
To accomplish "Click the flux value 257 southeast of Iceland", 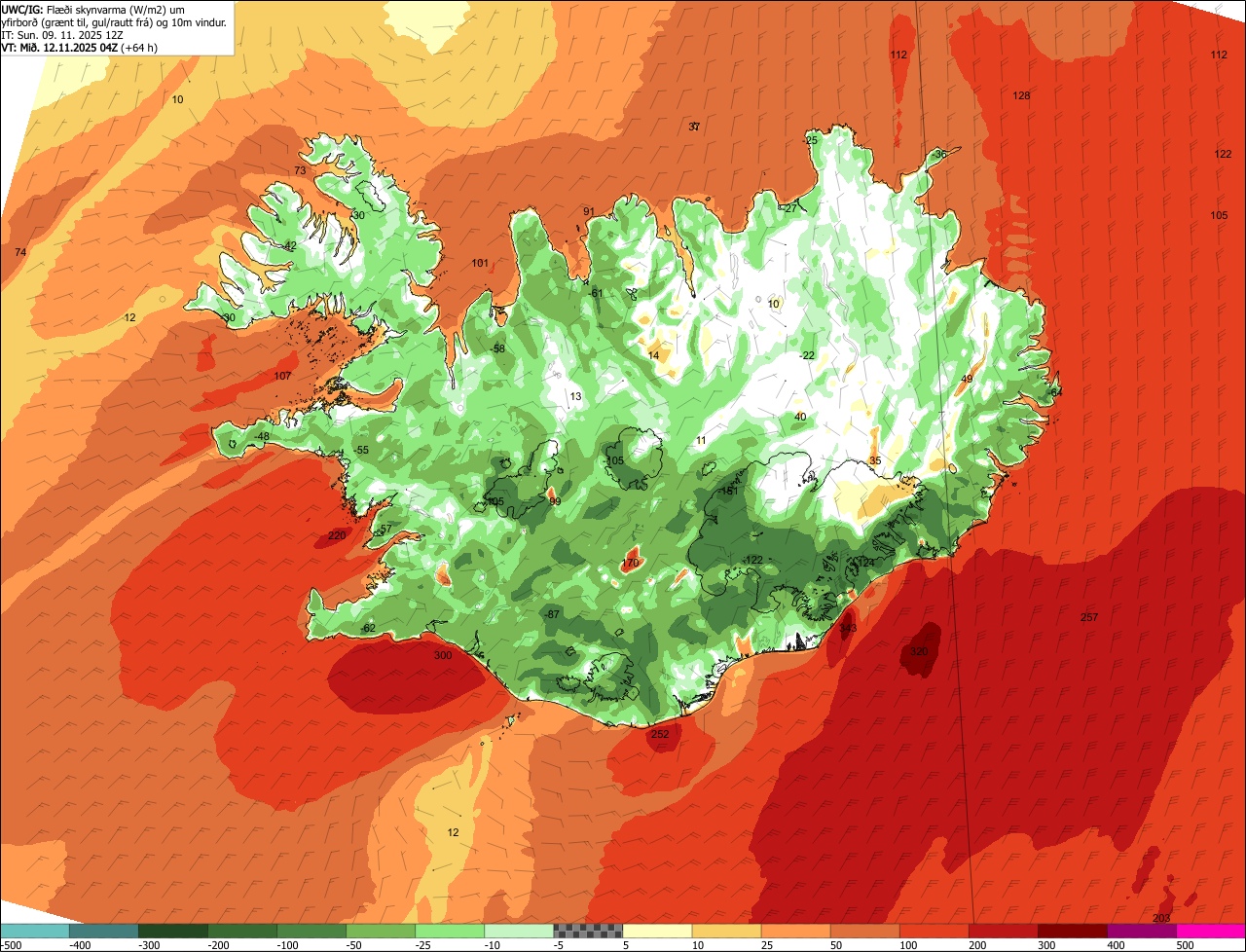I will 1089,617.
